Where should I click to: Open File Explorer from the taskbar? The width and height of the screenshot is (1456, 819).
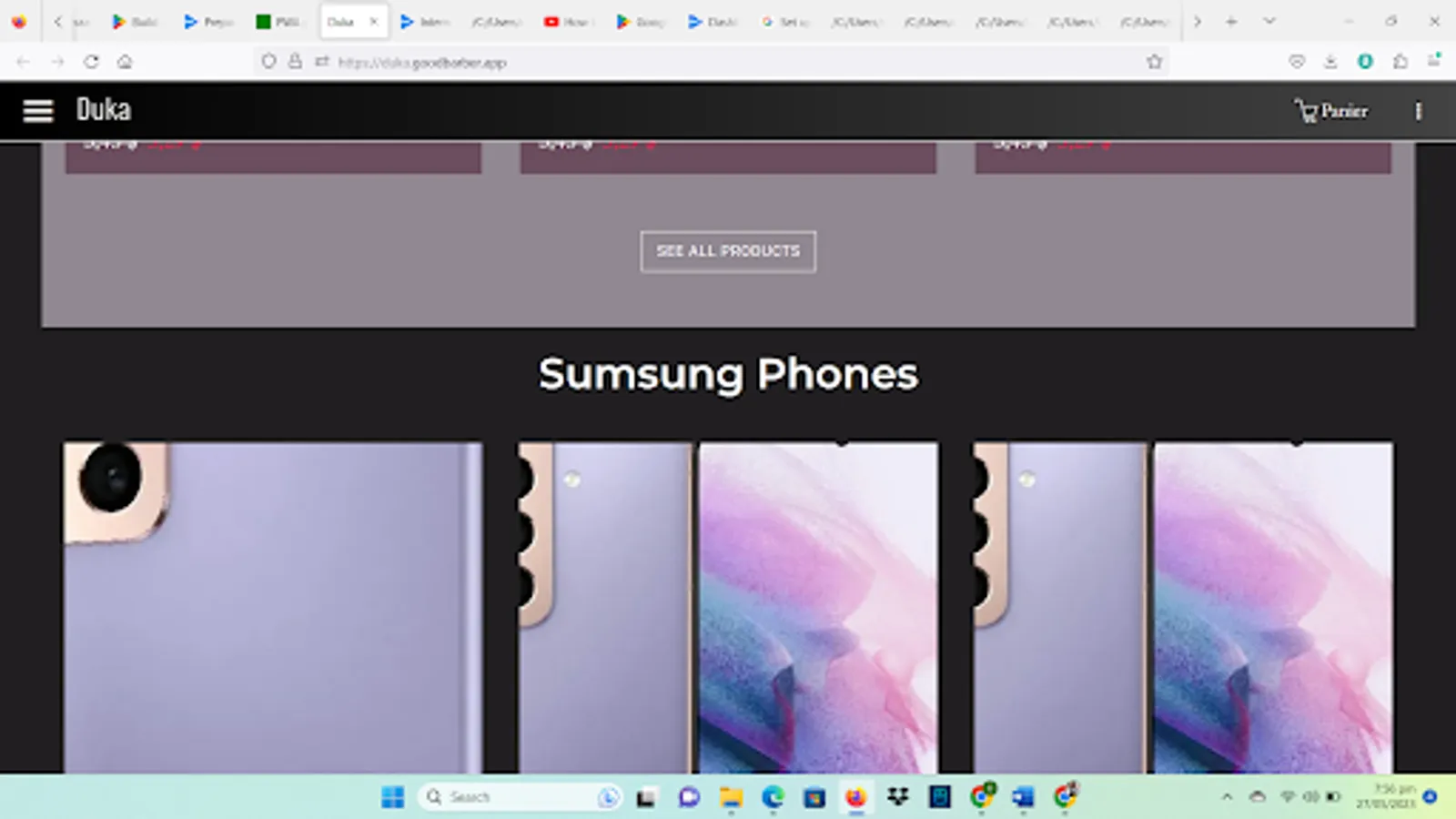731,798
